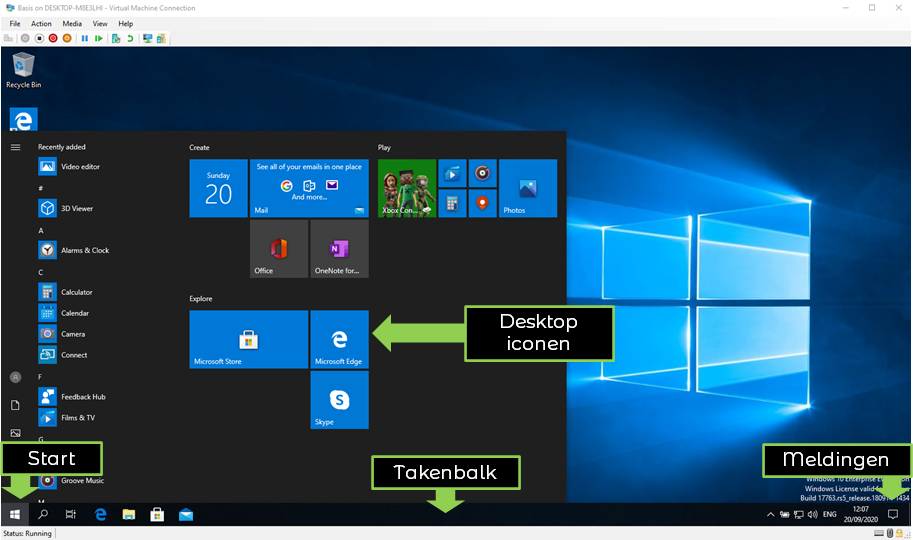Open the Microsoft Store tile
Viewport: 913px width, 540px height.
coord(249,340)
